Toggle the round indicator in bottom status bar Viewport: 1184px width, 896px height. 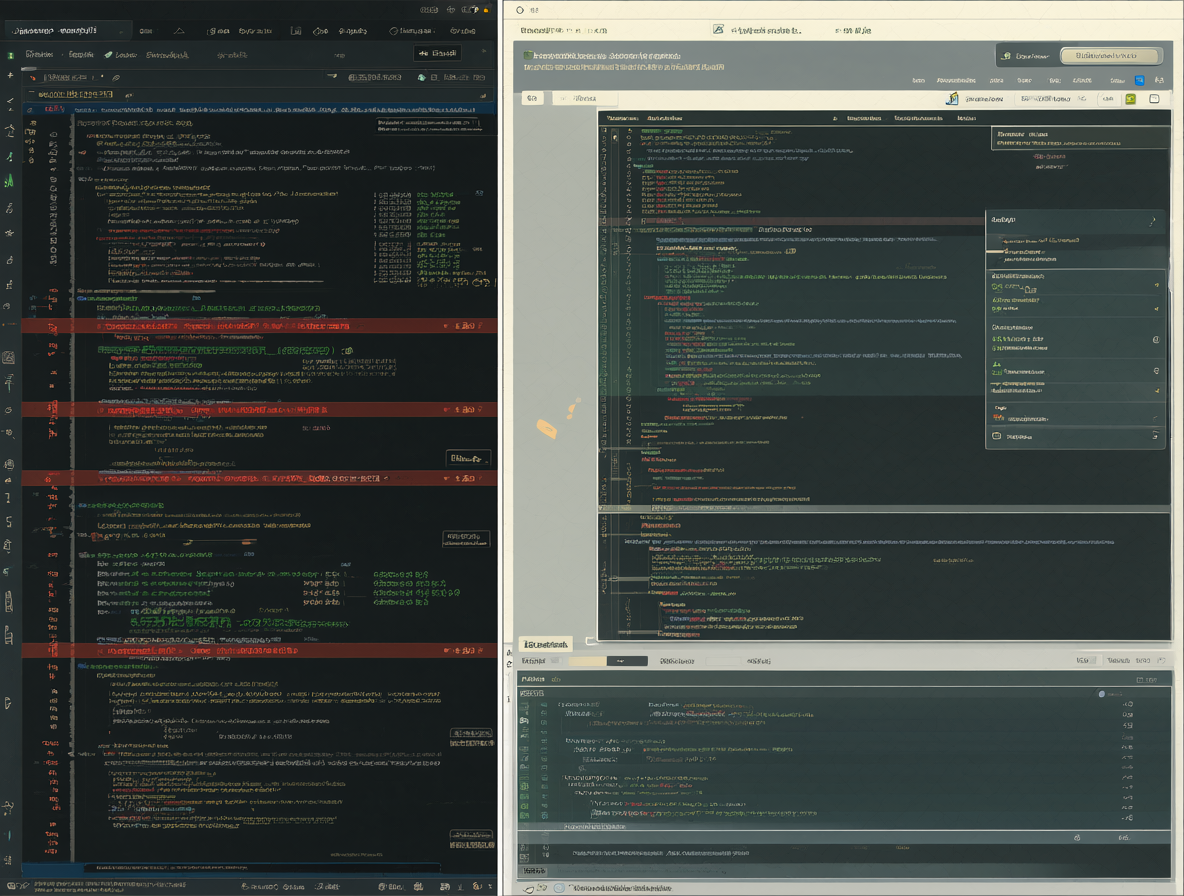tap(559, 888)
